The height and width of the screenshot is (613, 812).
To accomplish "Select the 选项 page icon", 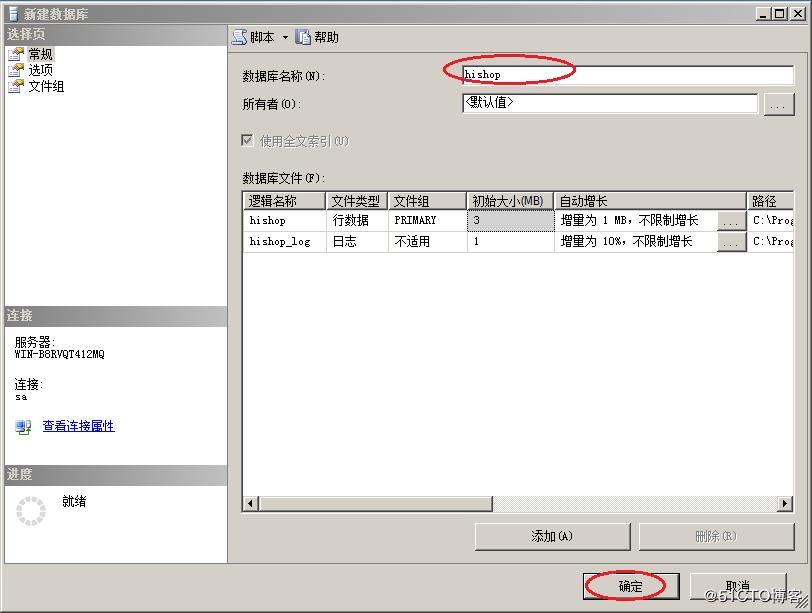I will (x=15, y=70).
